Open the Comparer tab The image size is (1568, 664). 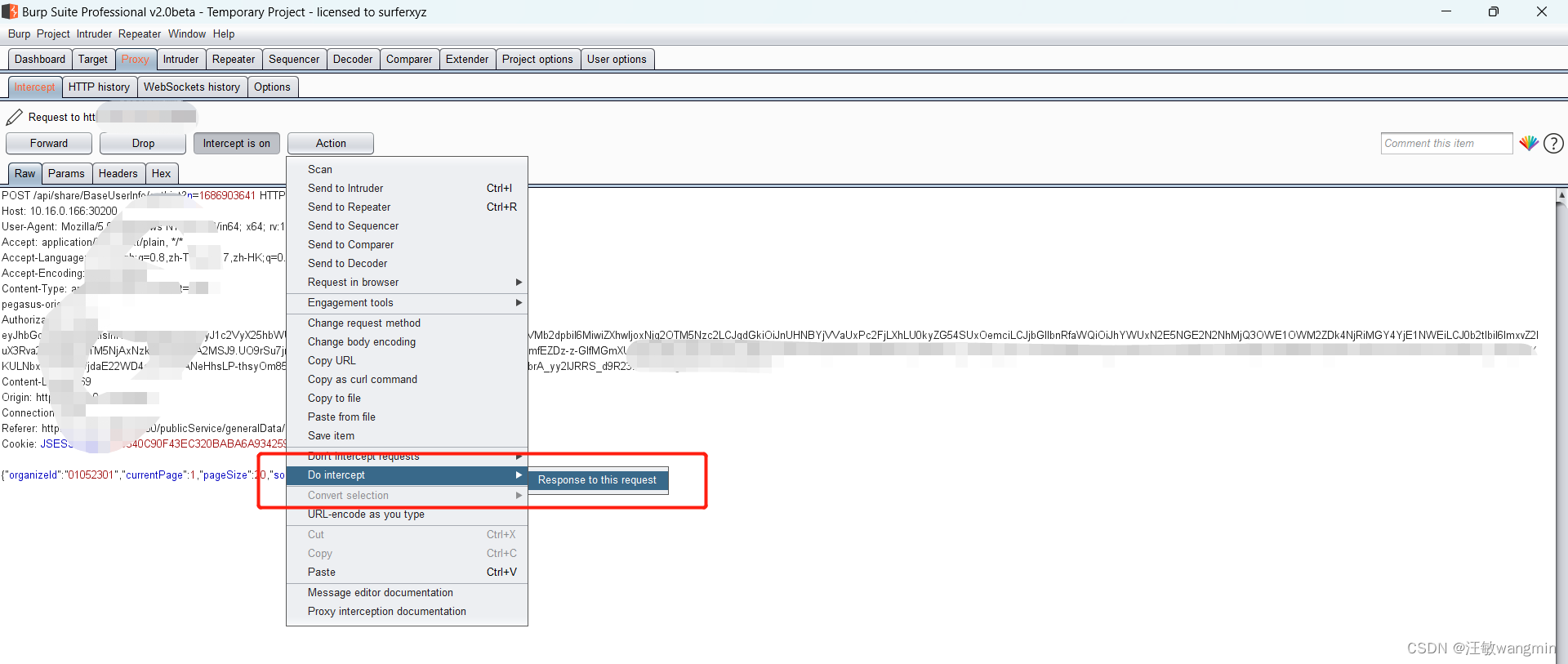pos(409,59)
